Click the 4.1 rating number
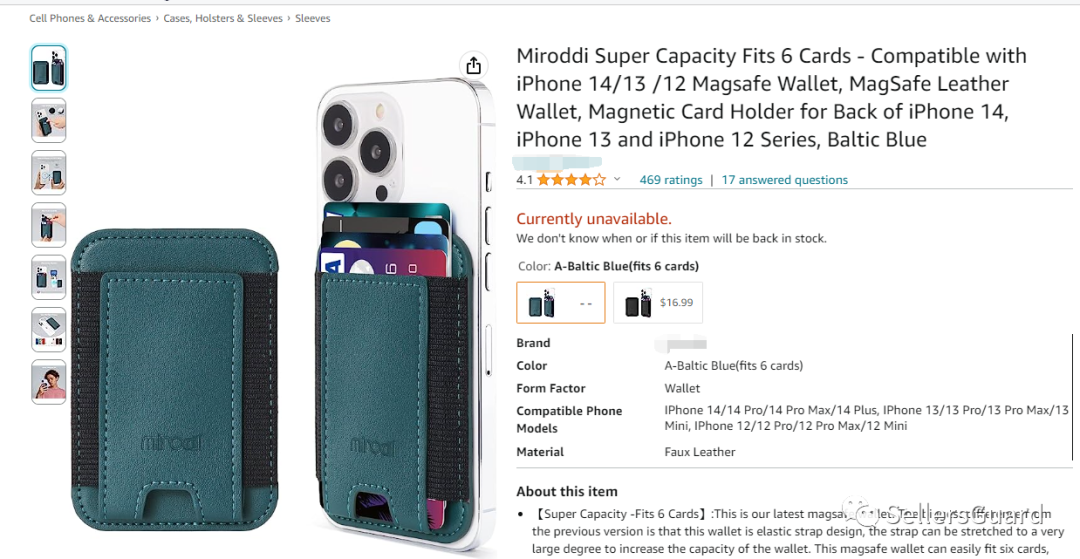Screen dimensions: 1080x559 (x=525, y=180)
